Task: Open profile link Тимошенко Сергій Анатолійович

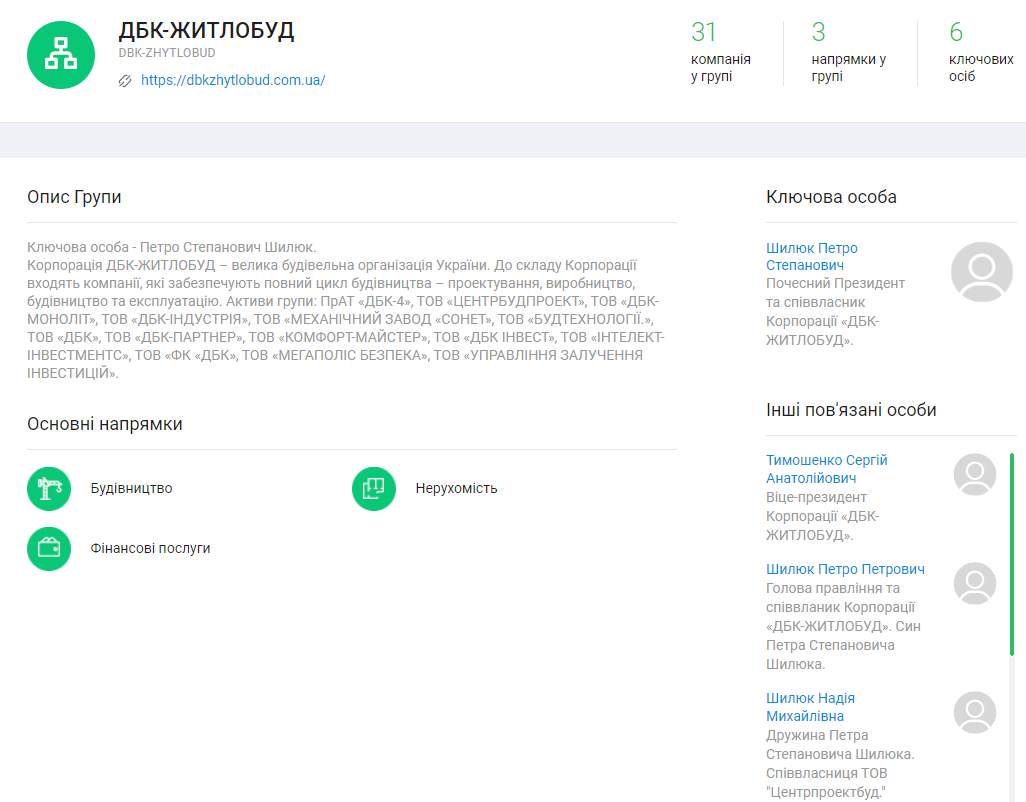Action: click(x=826, y=469)
